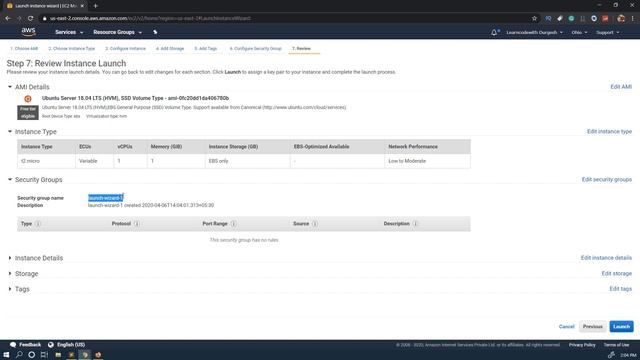Open the Terms of Use footer link
This screenshot has height=360, width=640.
point(616,345)
